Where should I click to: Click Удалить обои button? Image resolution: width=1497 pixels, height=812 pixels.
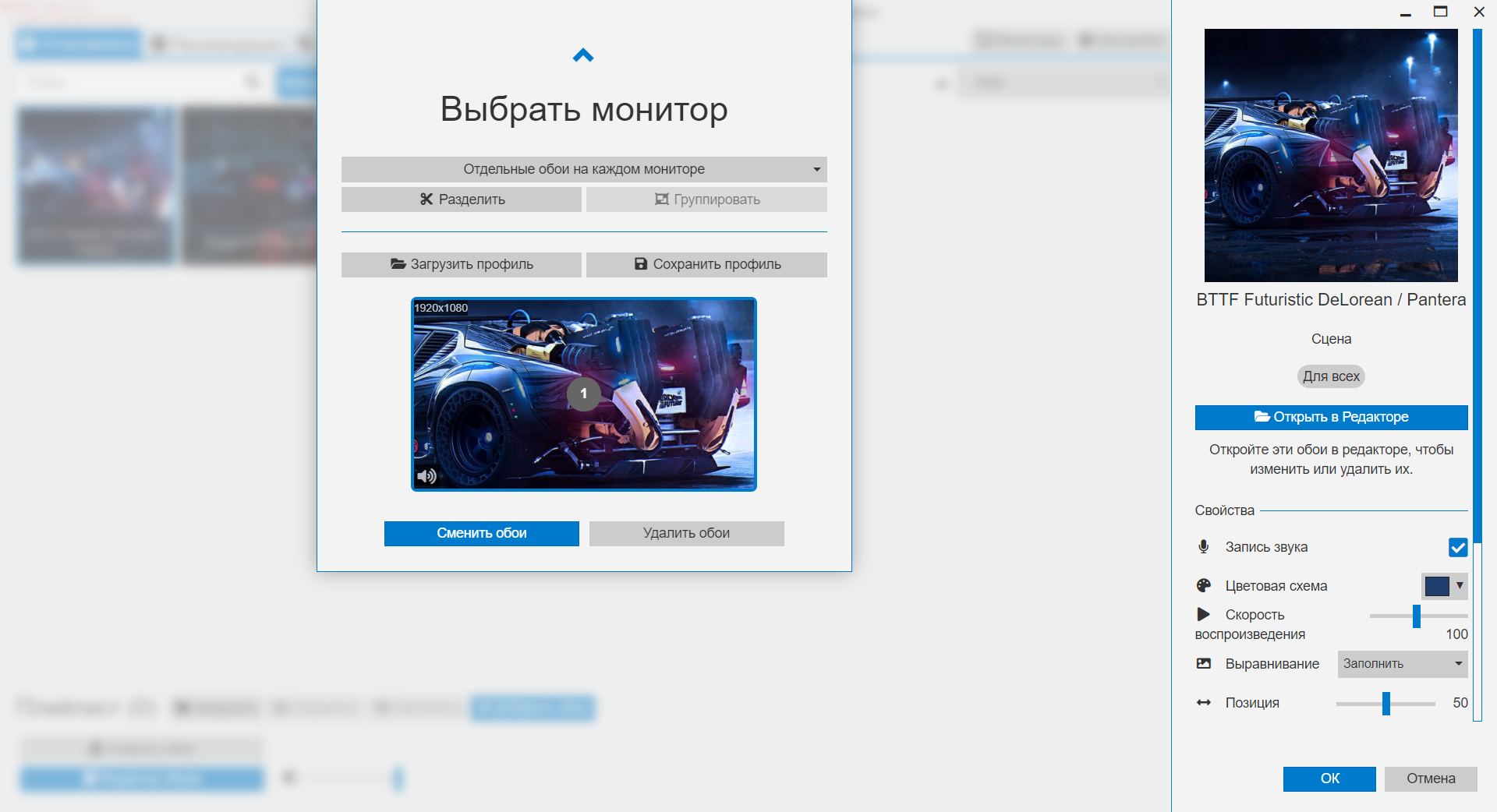pyautogui.click(x=687, y=534)
